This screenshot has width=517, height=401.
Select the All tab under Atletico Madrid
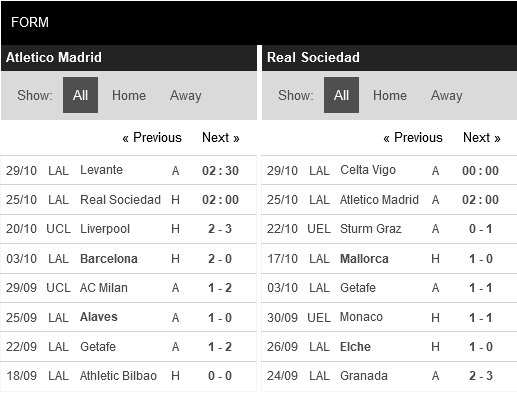tap(80, 95)
